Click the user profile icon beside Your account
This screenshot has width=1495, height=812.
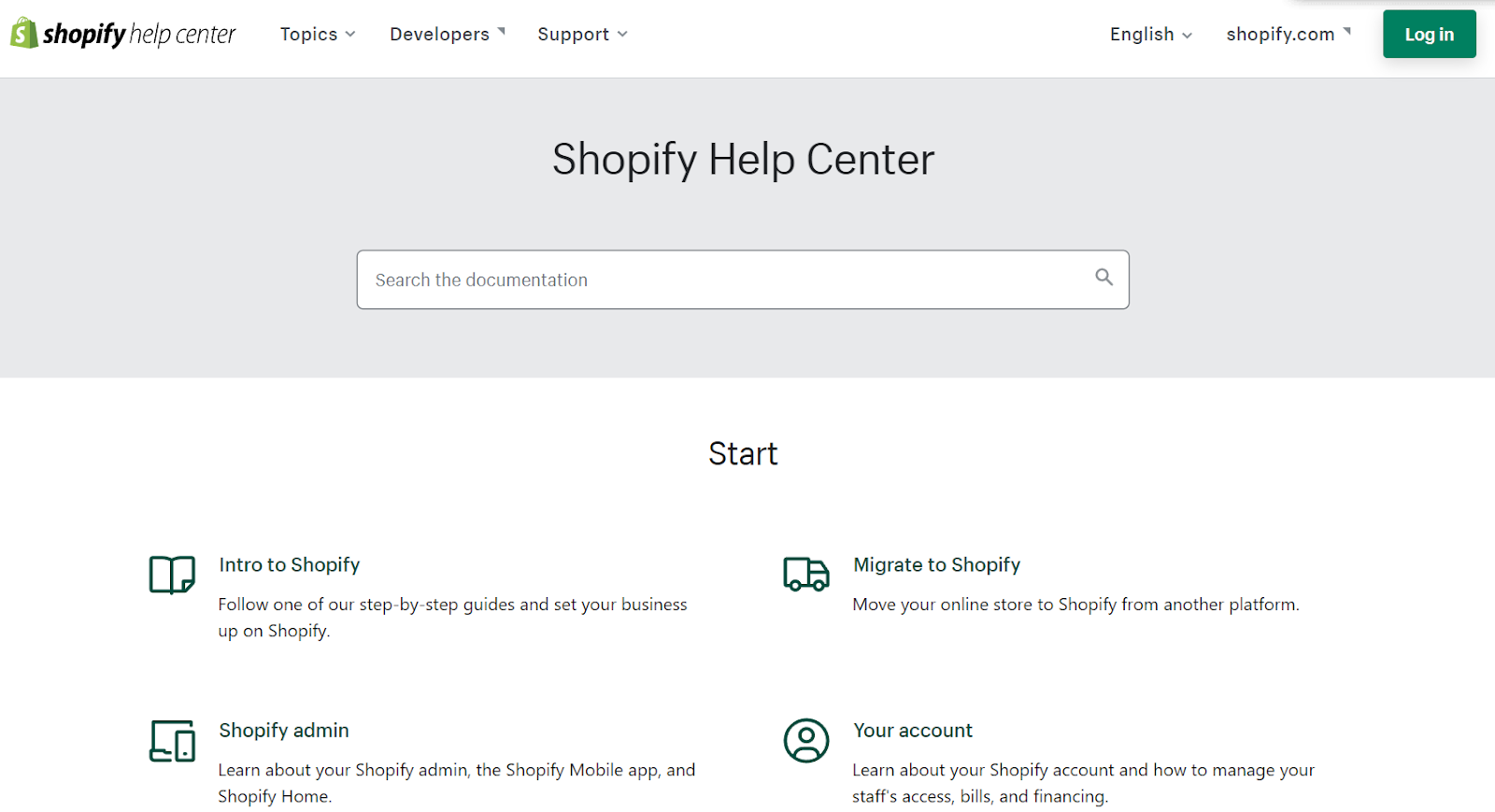click(x=806, y=741)
